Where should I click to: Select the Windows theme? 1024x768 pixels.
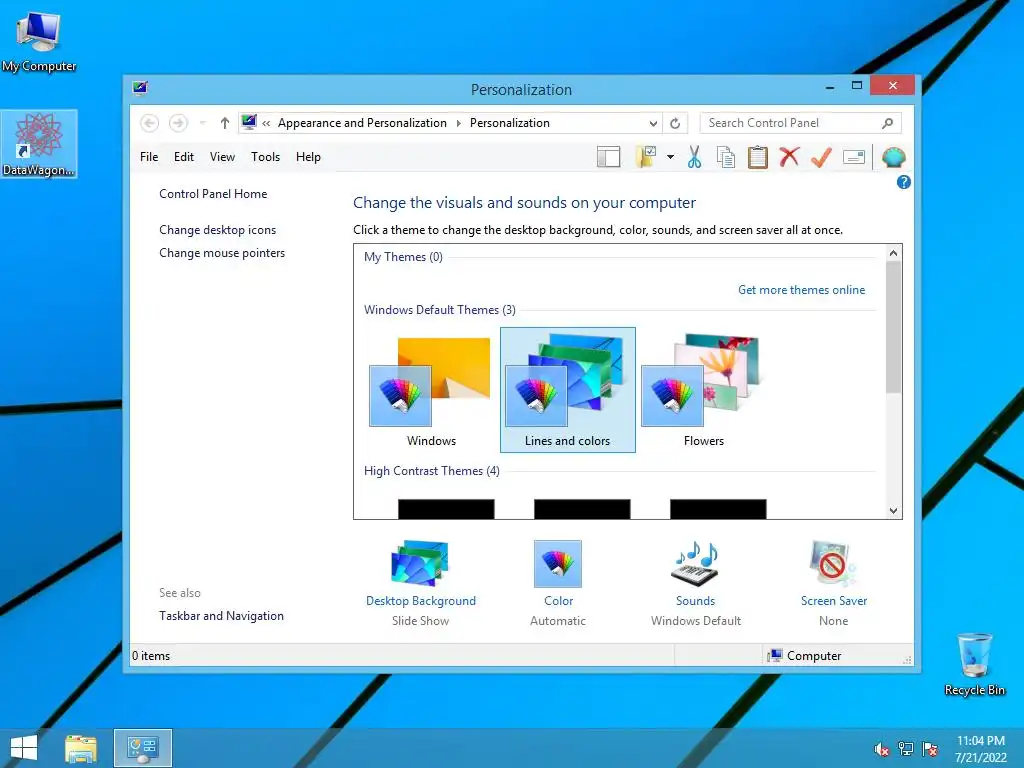pos(432,390)
